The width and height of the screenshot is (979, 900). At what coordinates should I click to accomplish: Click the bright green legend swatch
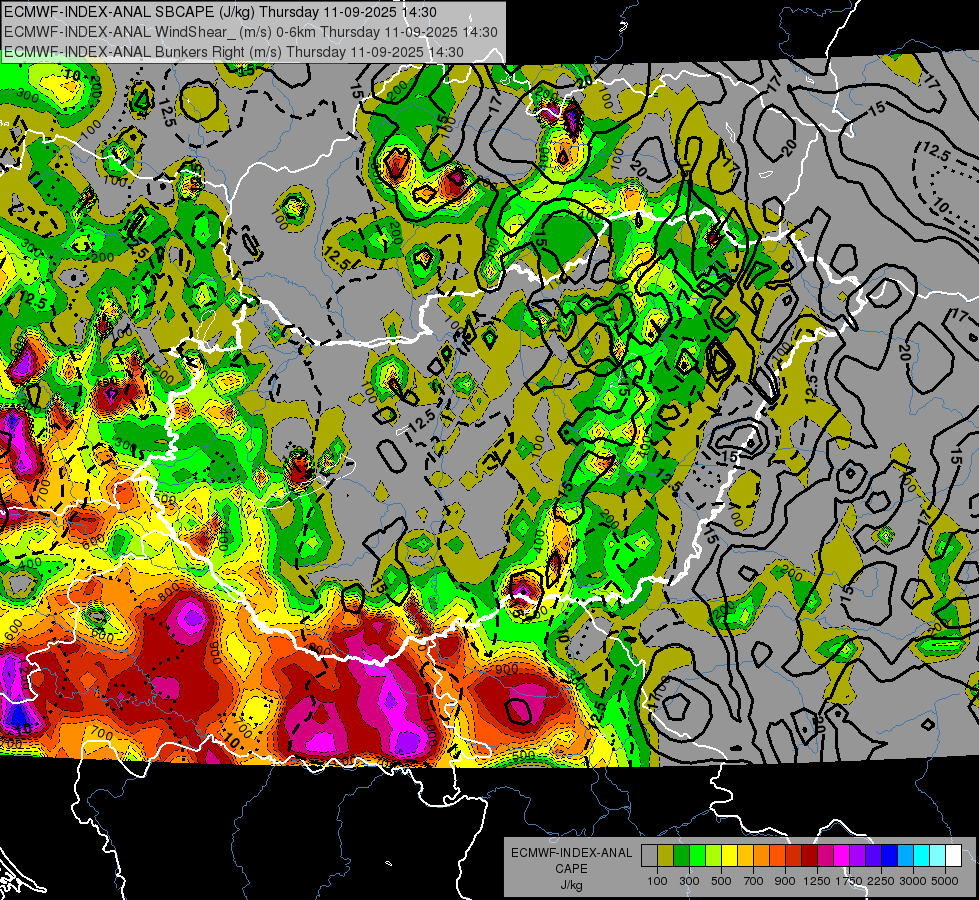click(697, 856)
